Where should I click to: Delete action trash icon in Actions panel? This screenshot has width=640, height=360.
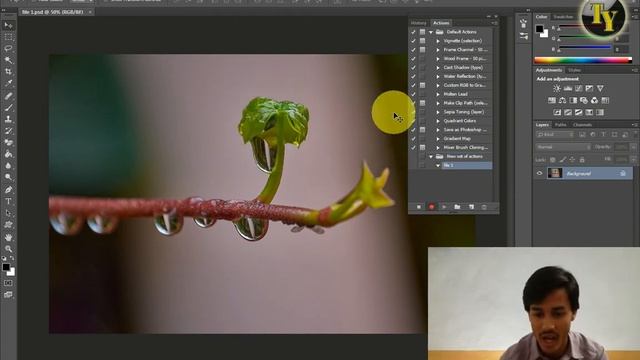484,207
